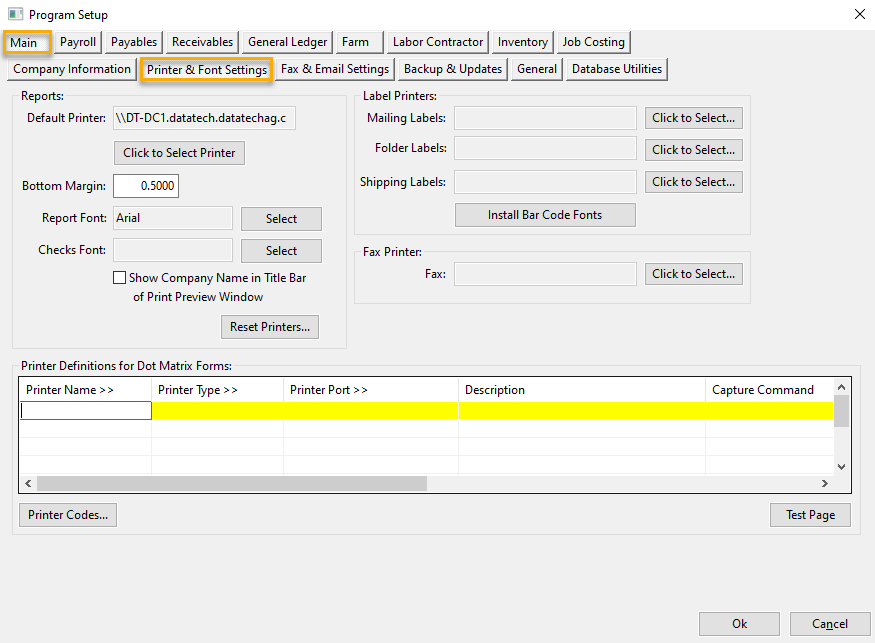Enable Show Company Name in Title Bar
875x643 pixels.
click(119, 277)
